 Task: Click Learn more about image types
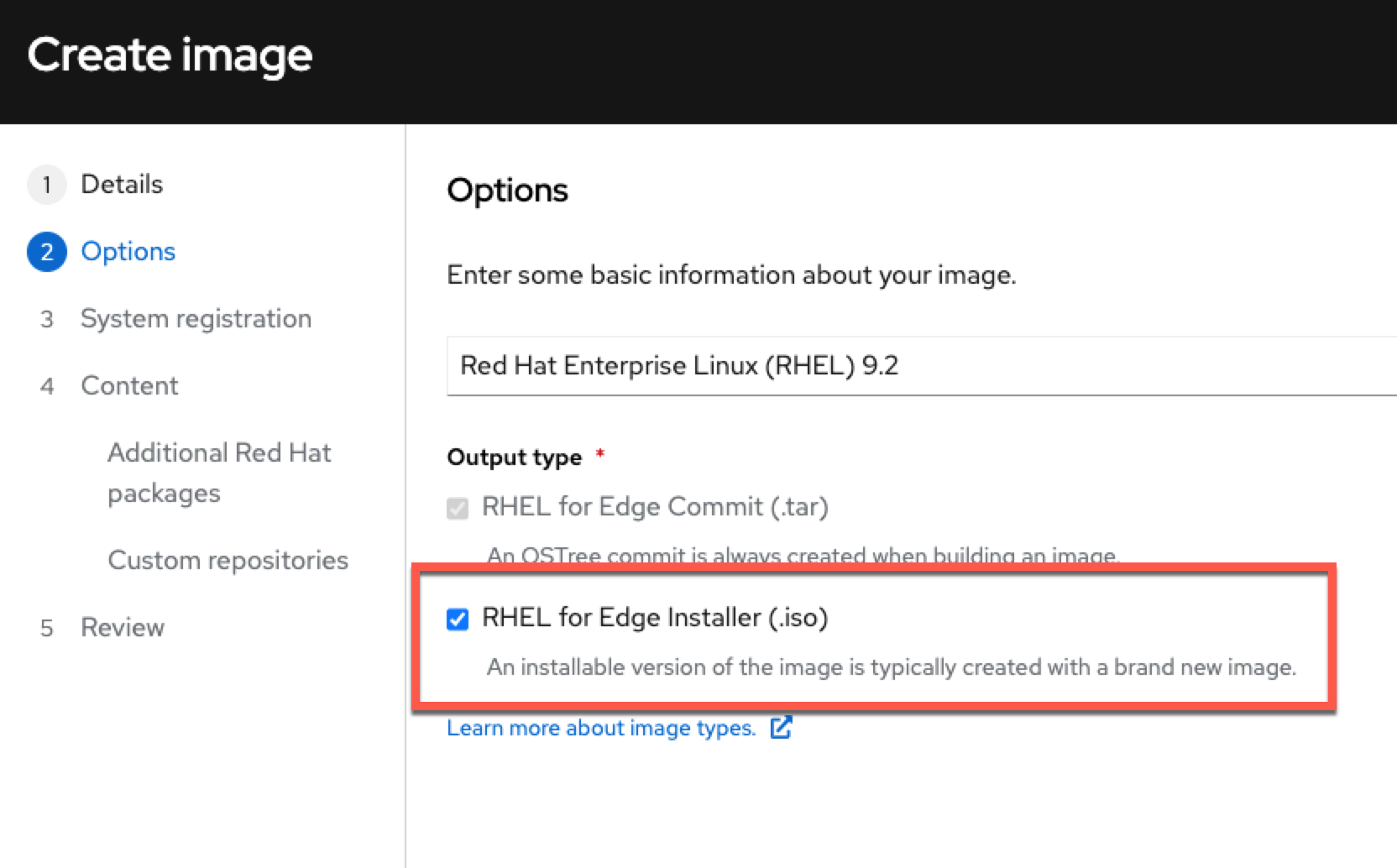601,728
